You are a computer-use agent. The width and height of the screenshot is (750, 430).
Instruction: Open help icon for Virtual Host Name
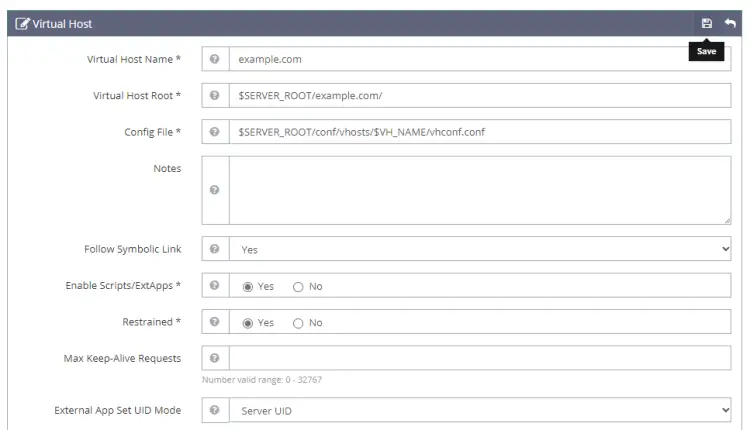(x=215, y=59)
